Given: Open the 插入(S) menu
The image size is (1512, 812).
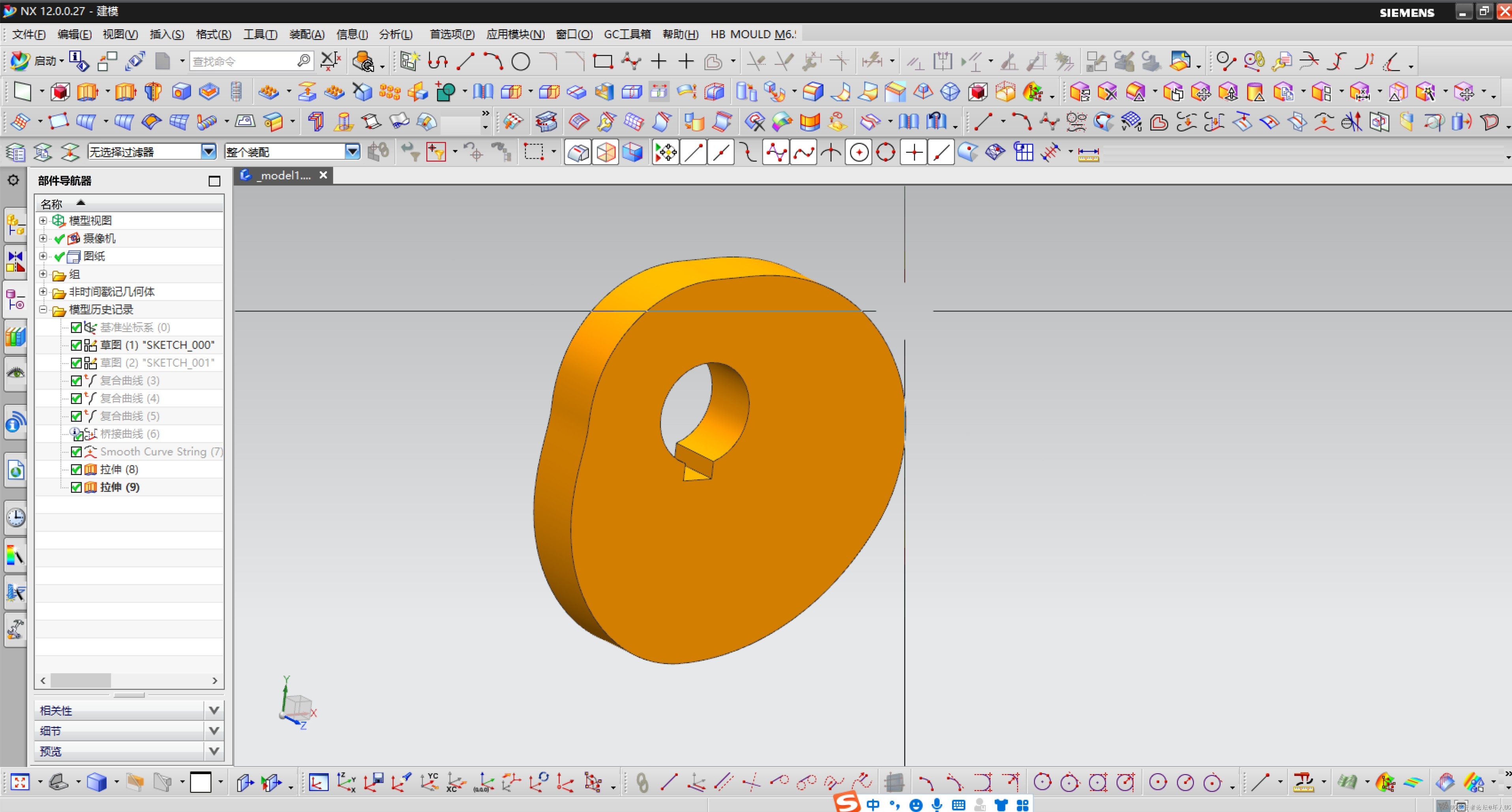Looking at the screenshot, I should 167,34.
